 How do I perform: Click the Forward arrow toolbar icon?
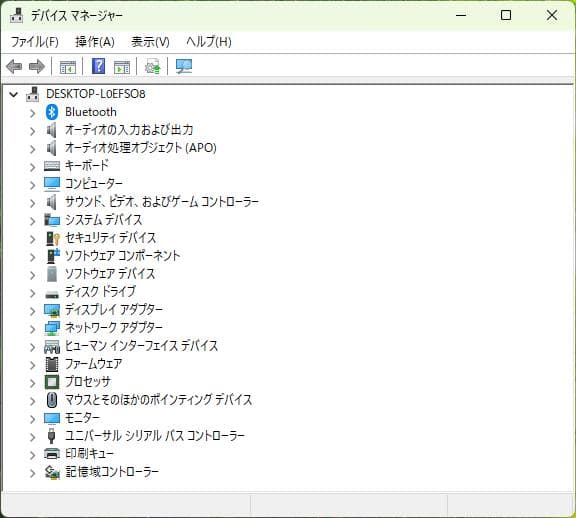[x=37, y=66]
